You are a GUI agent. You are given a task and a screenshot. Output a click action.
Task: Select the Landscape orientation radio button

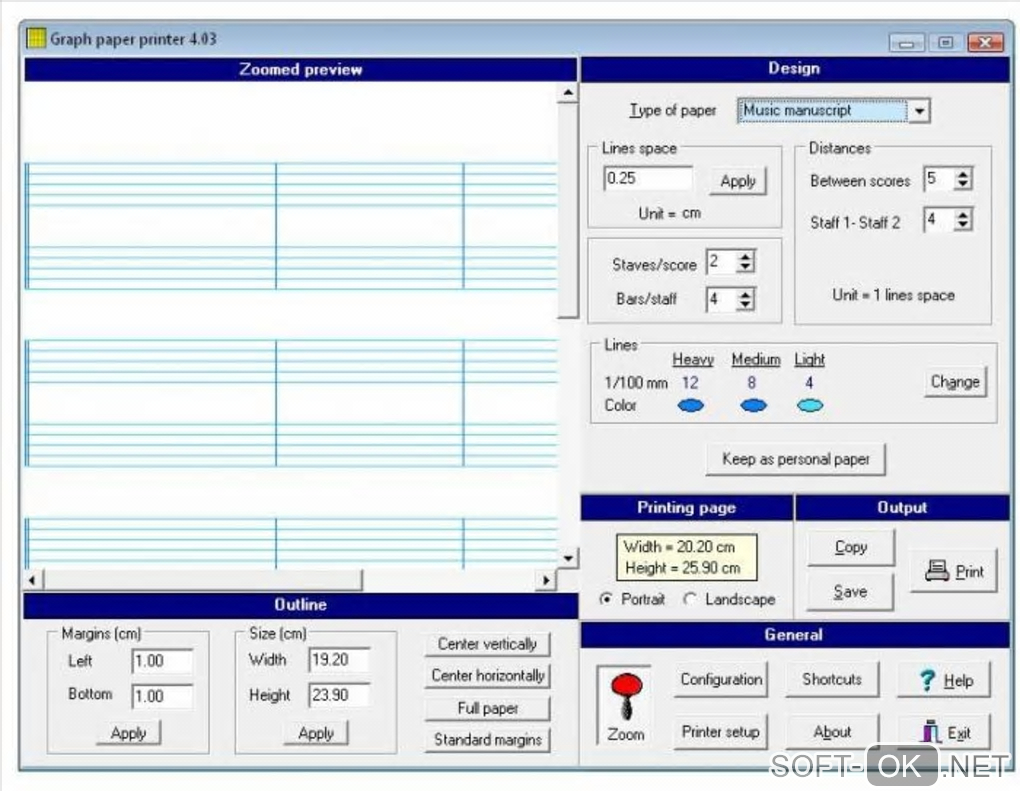(690, 599)
